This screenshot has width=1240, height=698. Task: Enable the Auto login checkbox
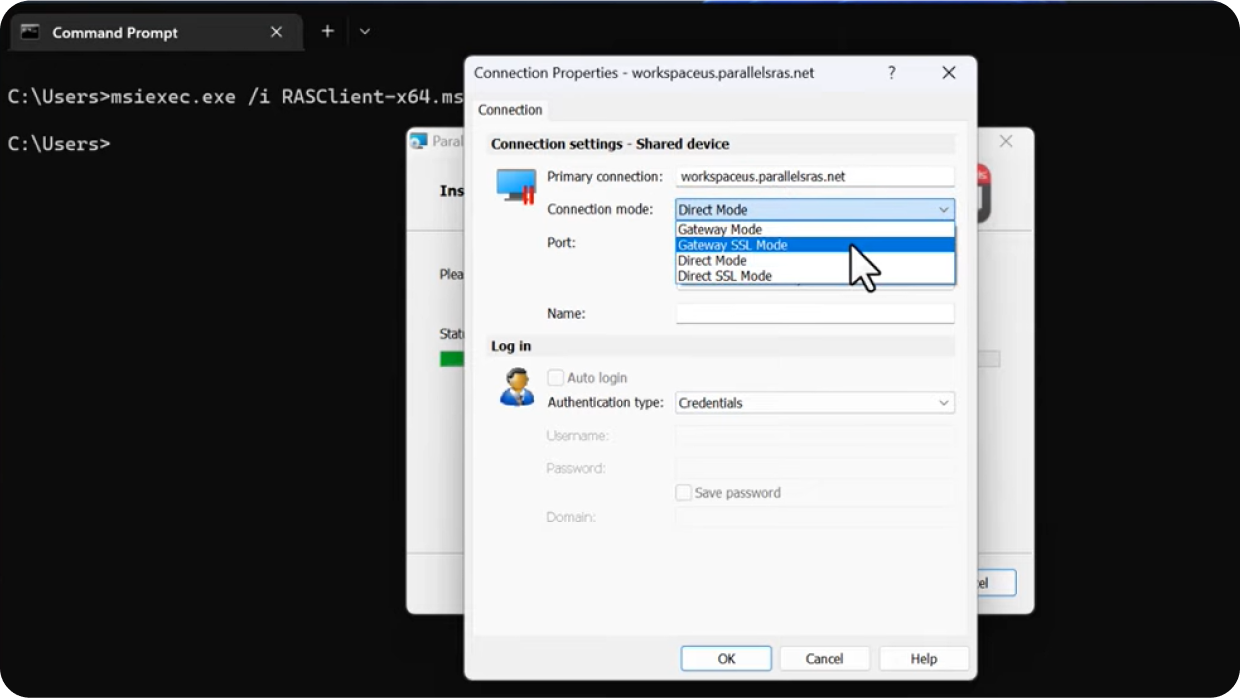tap(556, 378)
